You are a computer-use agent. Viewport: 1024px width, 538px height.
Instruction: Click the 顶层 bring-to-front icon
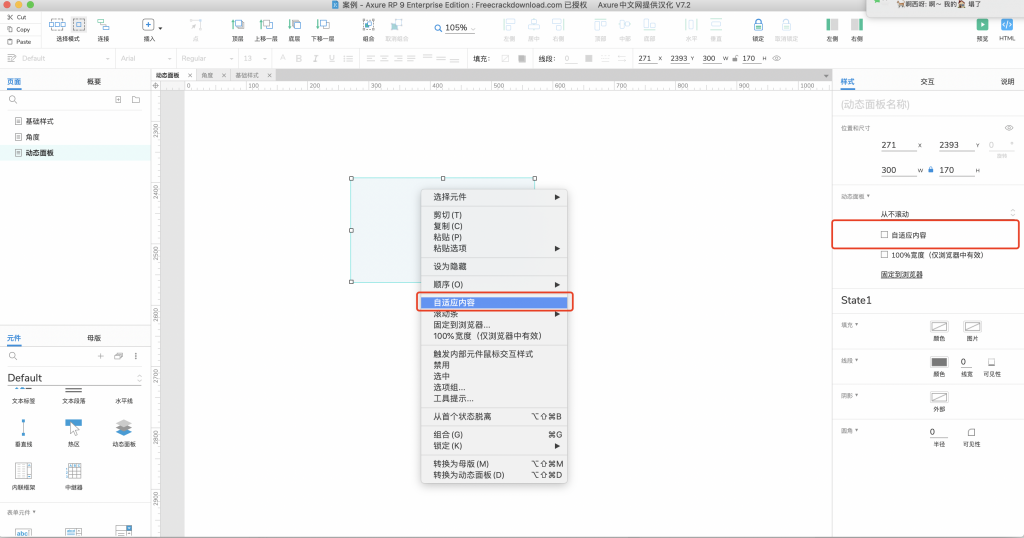[238, 24]
